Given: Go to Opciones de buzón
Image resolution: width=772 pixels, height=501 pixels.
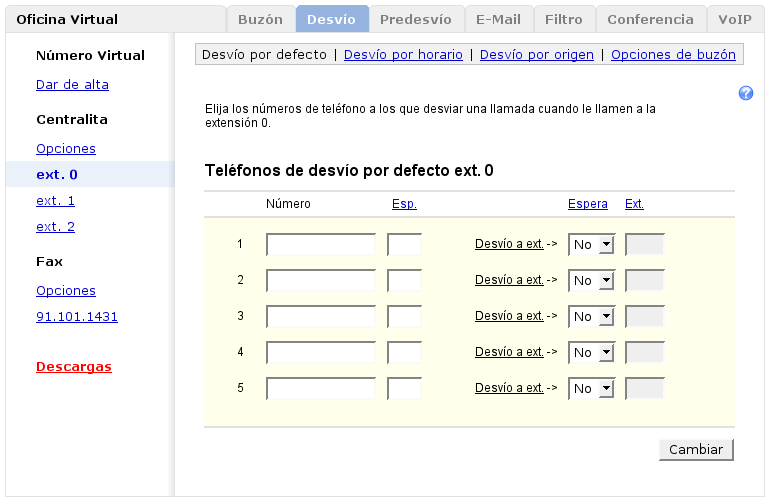Looking at the screenshot, I should tap(673, 55).
